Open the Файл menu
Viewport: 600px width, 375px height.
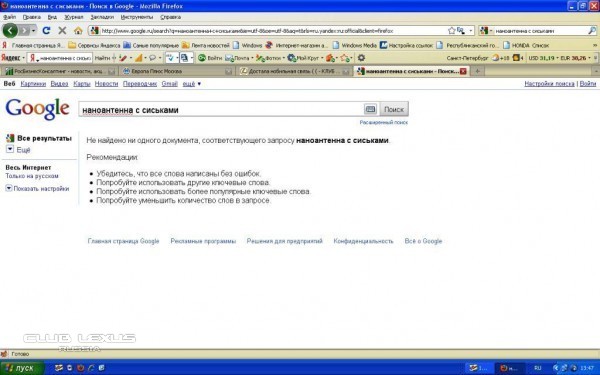pyautogui.click(x=10, y=17)
